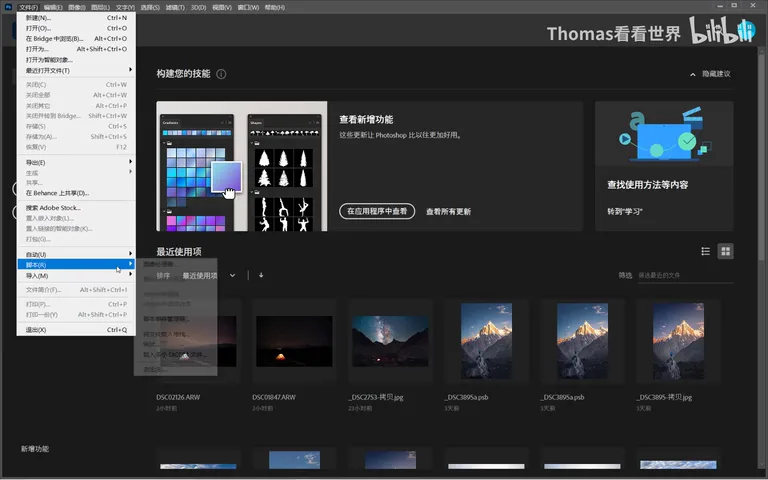This screenshot has height=480, width=768.
Task: Open the 窗口(W) menu
Action: (248, 7)
